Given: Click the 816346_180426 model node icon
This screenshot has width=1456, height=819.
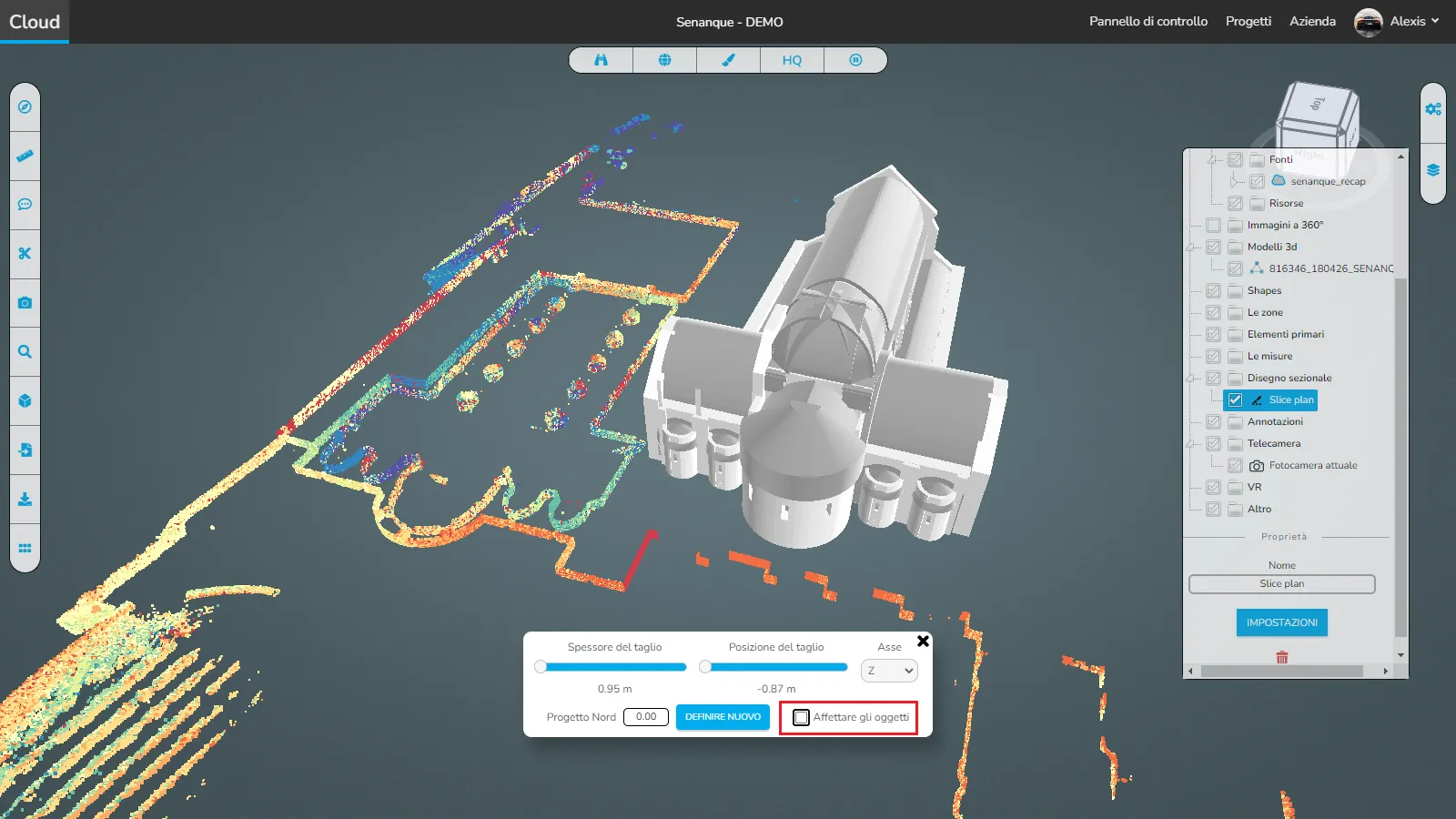Looking at the screenshot, I should tap(1257, 268).
